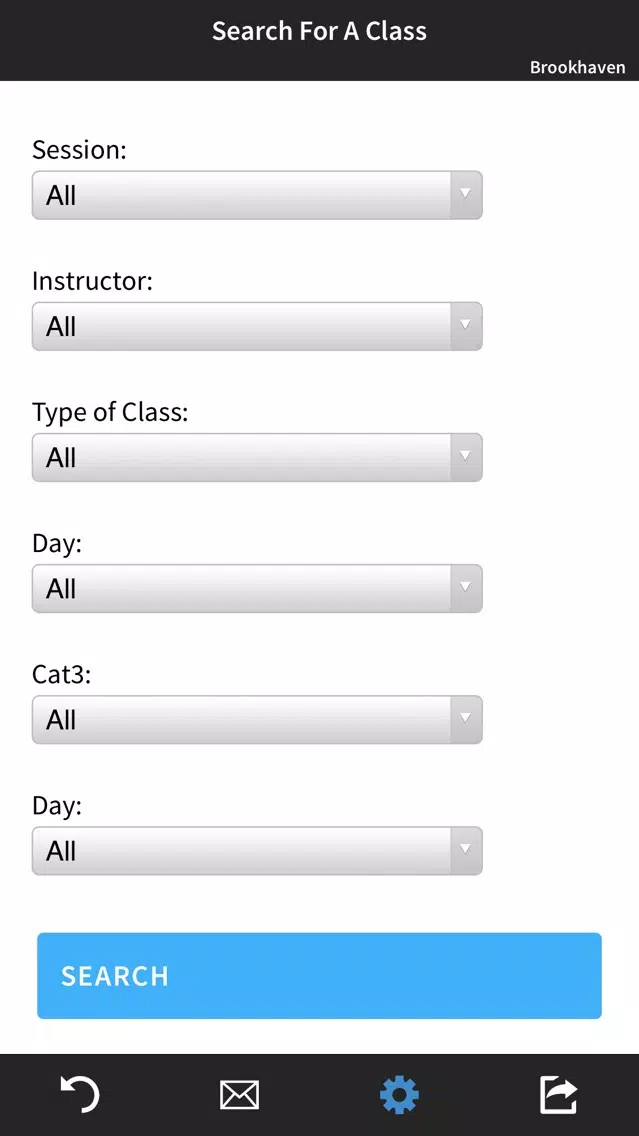
Task: Open the Day dropdown just above SEARCH
Action: [x=257, y=851]
